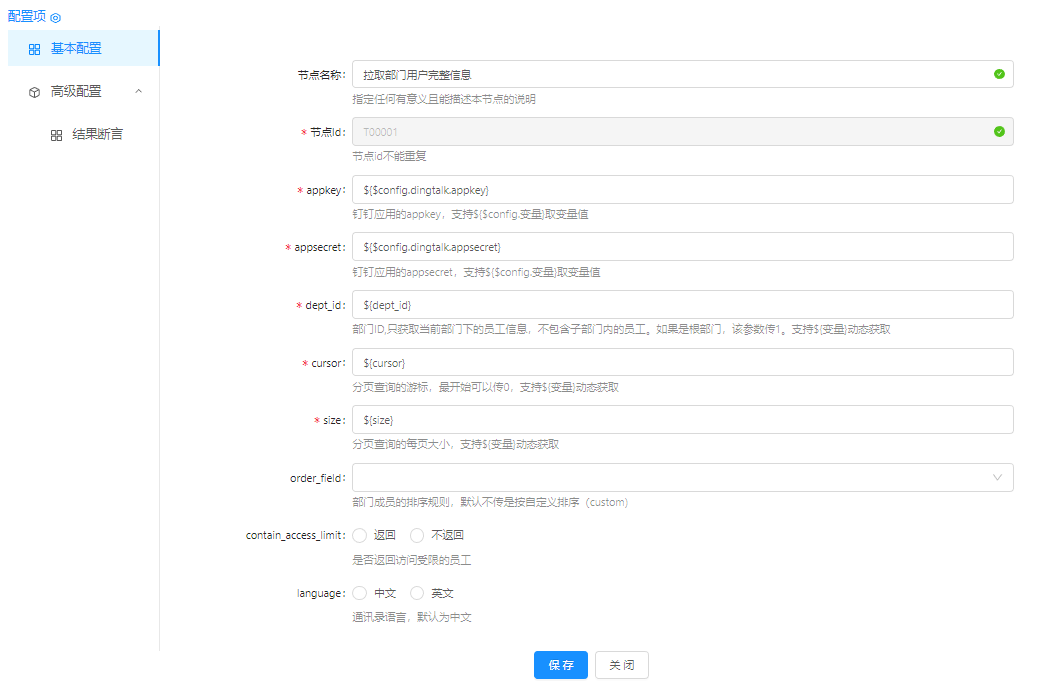Choose 中文 as the language
The image size is (1058, 690).
[x=360, y=593]
